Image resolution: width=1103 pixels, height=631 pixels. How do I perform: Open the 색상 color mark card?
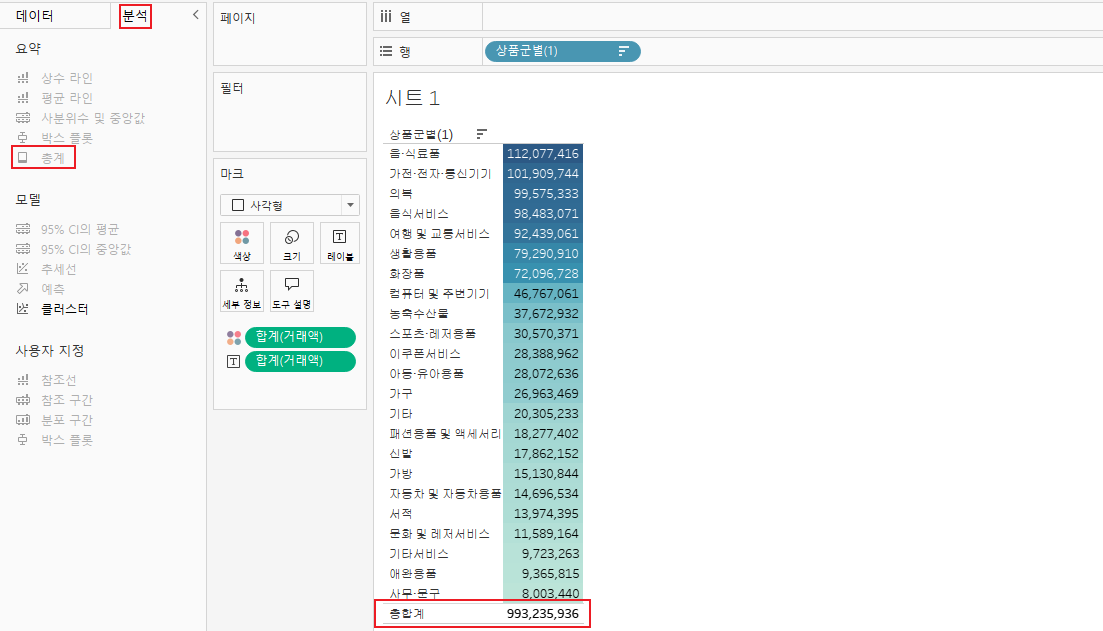pos(242,243)
